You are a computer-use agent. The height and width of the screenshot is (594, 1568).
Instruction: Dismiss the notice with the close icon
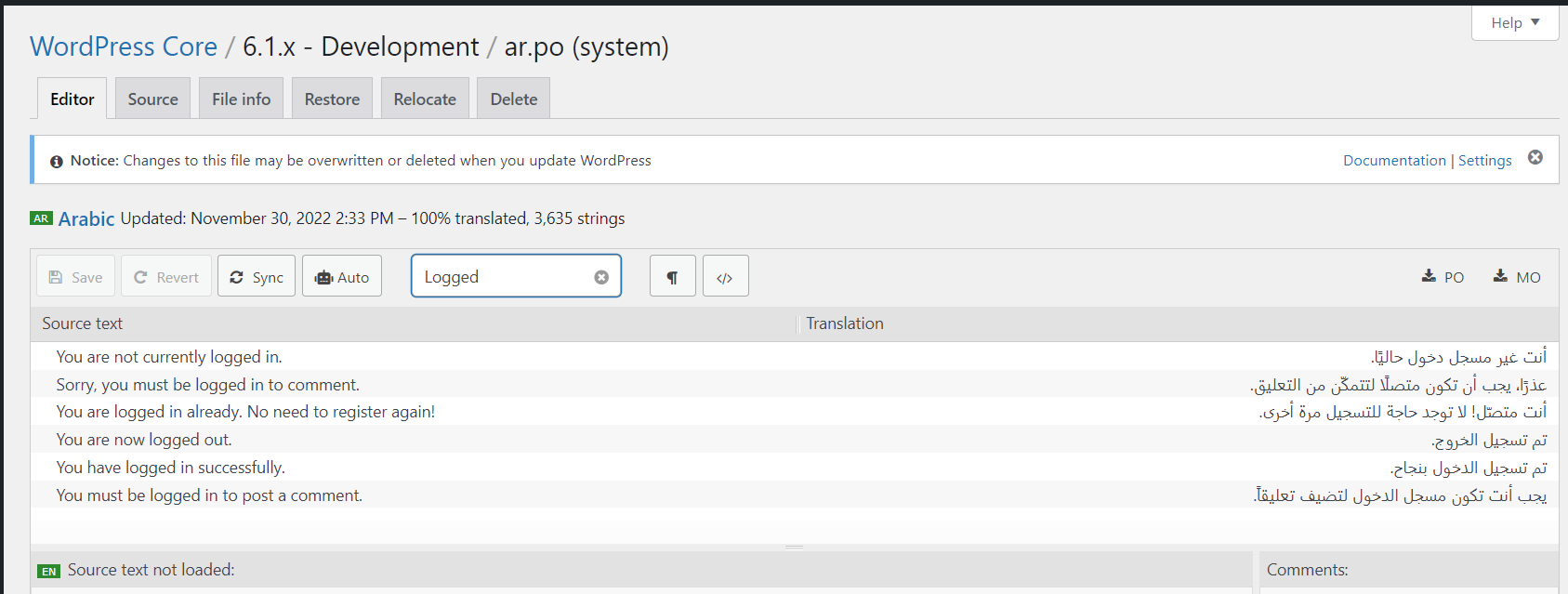(1535, 157)
